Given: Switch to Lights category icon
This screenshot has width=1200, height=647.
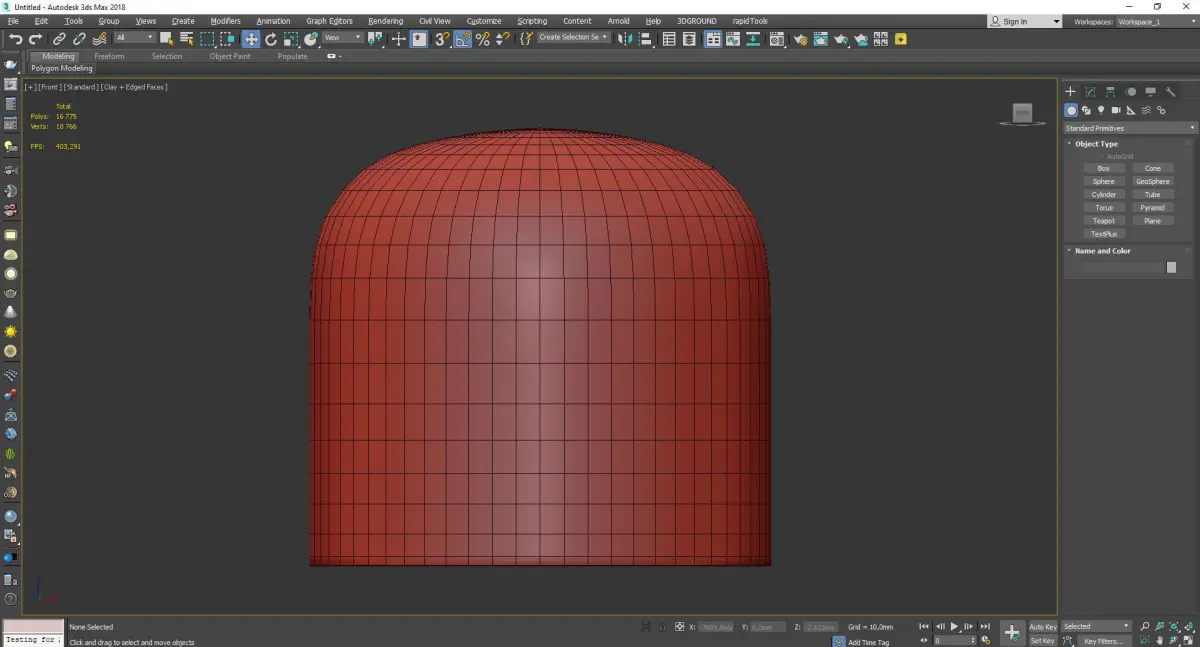Looking at the screenshot, I should [1101, 110].
